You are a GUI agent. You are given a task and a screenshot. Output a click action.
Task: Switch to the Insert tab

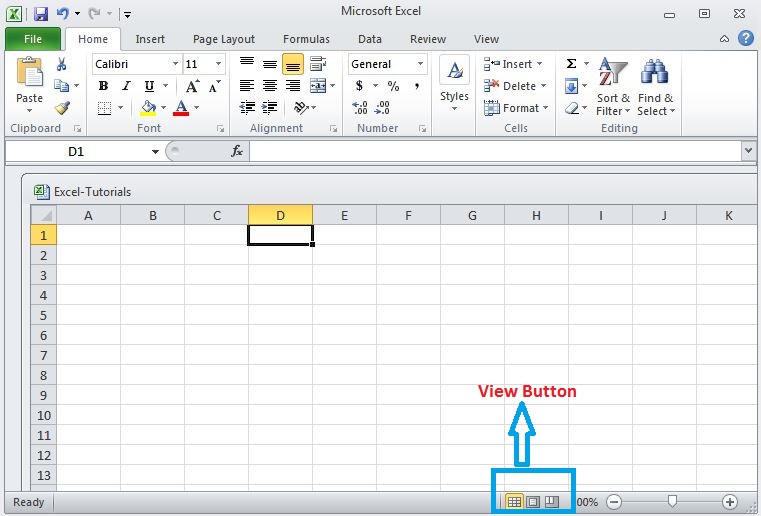tap(150, 39)
